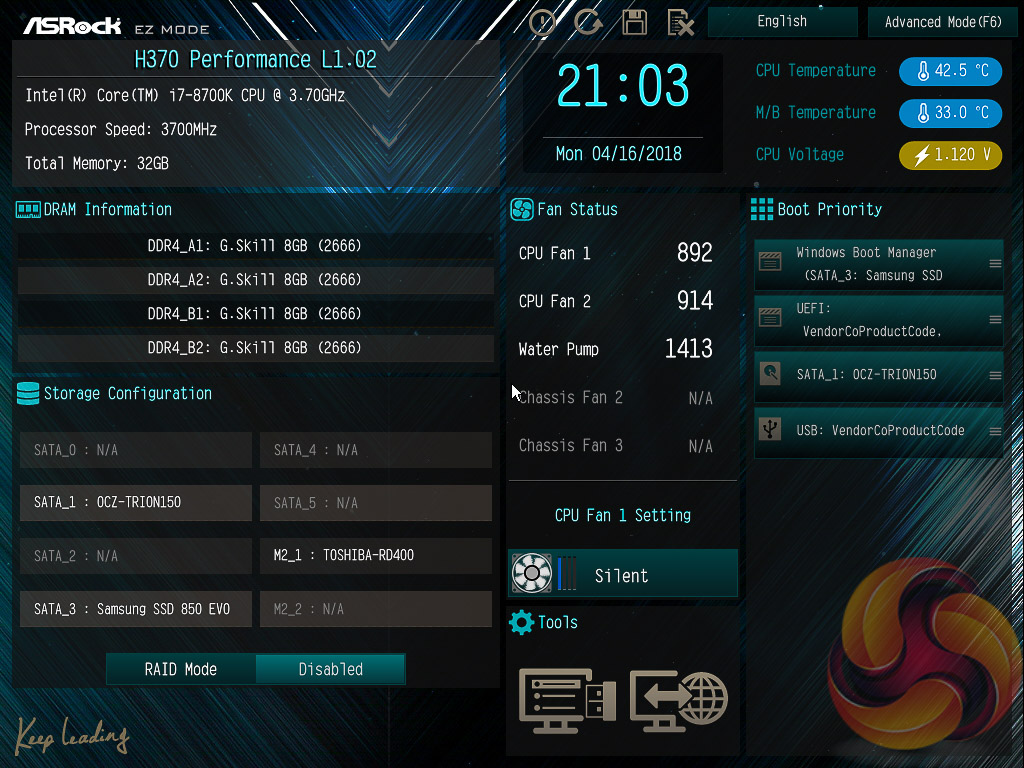
Task: Click the Total Memory: 32GB line
Action: click(x=97, y=163)
